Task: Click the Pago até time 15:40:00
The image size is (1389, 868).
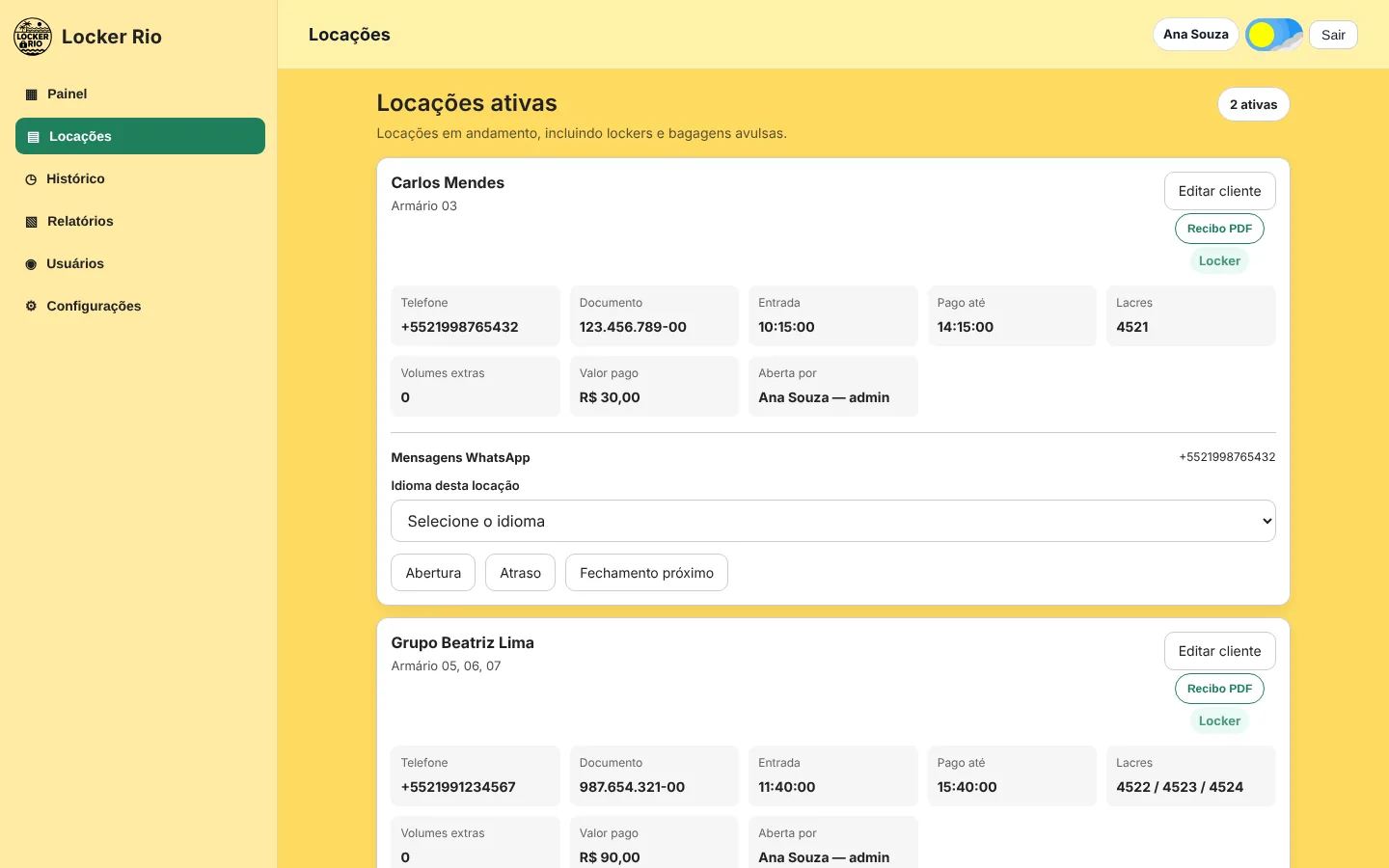Action: tap(967, 787)
